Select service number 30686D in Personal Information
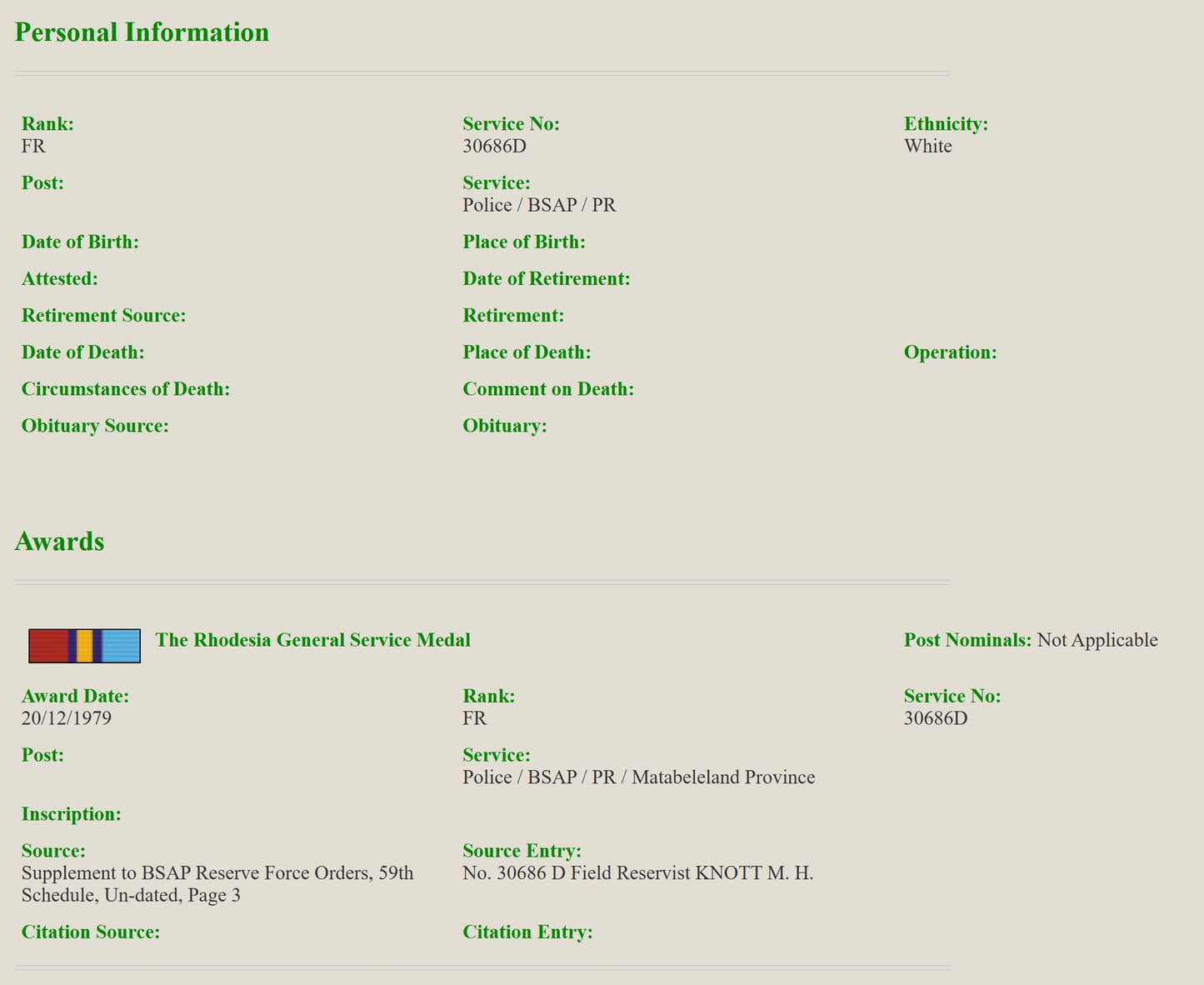The image size is (1204, 985). point(495,146)
